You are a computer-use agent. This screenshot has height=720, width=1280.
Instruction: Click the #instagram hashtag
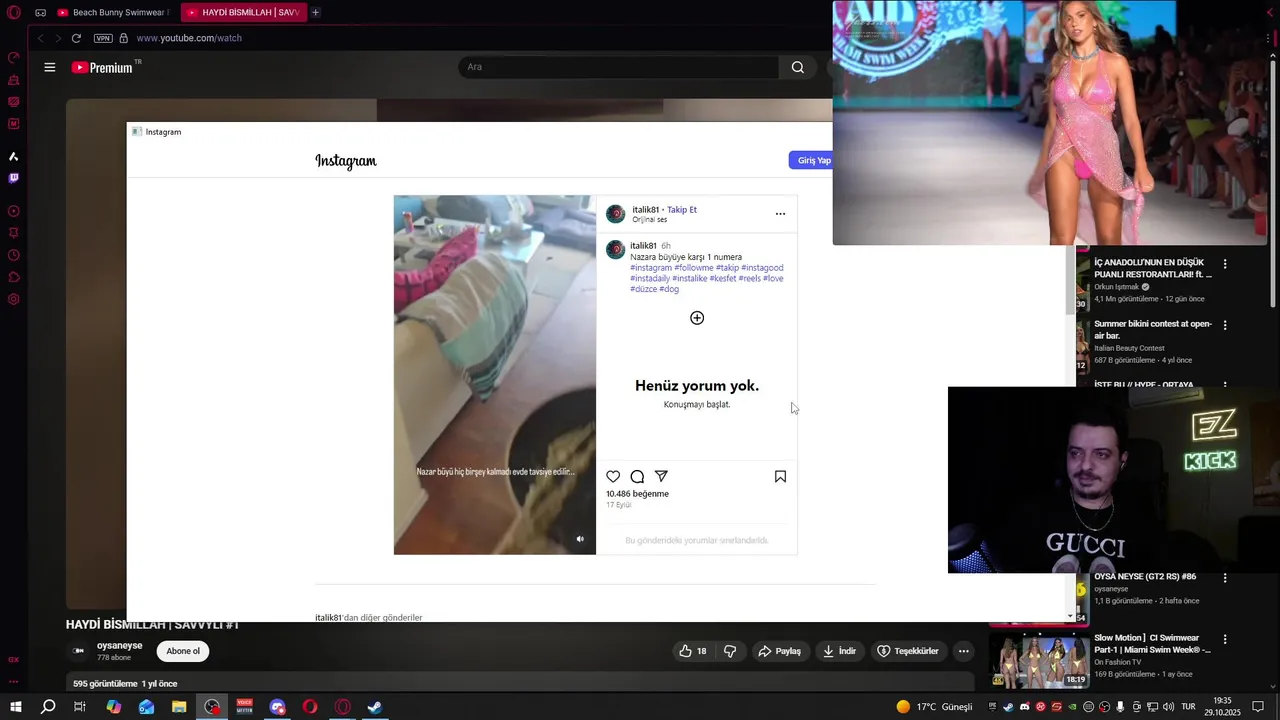click(x=651, y=268)
